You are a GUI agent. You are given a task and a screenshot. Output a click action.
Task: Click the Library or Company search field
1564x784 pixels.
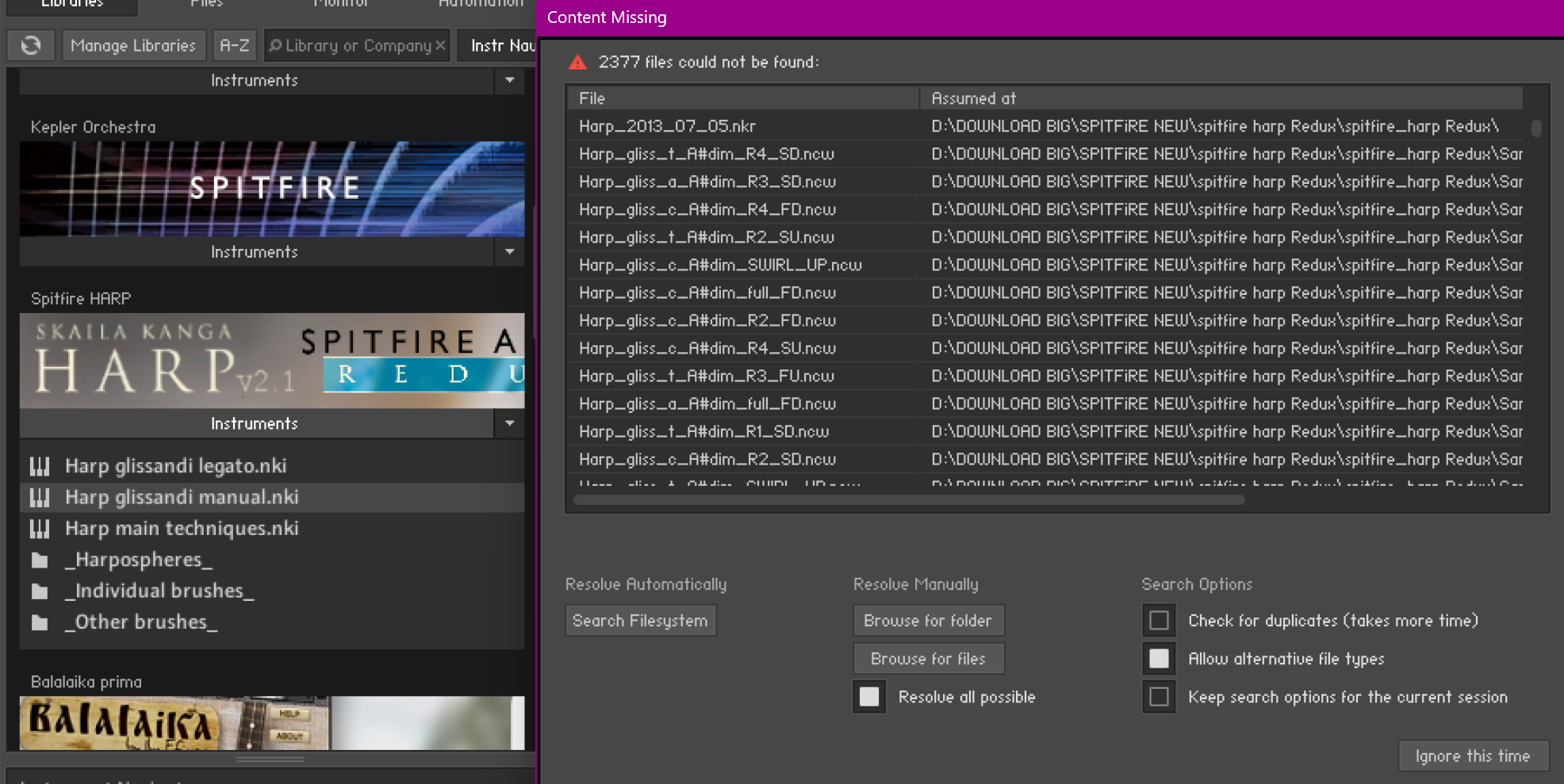358,45
